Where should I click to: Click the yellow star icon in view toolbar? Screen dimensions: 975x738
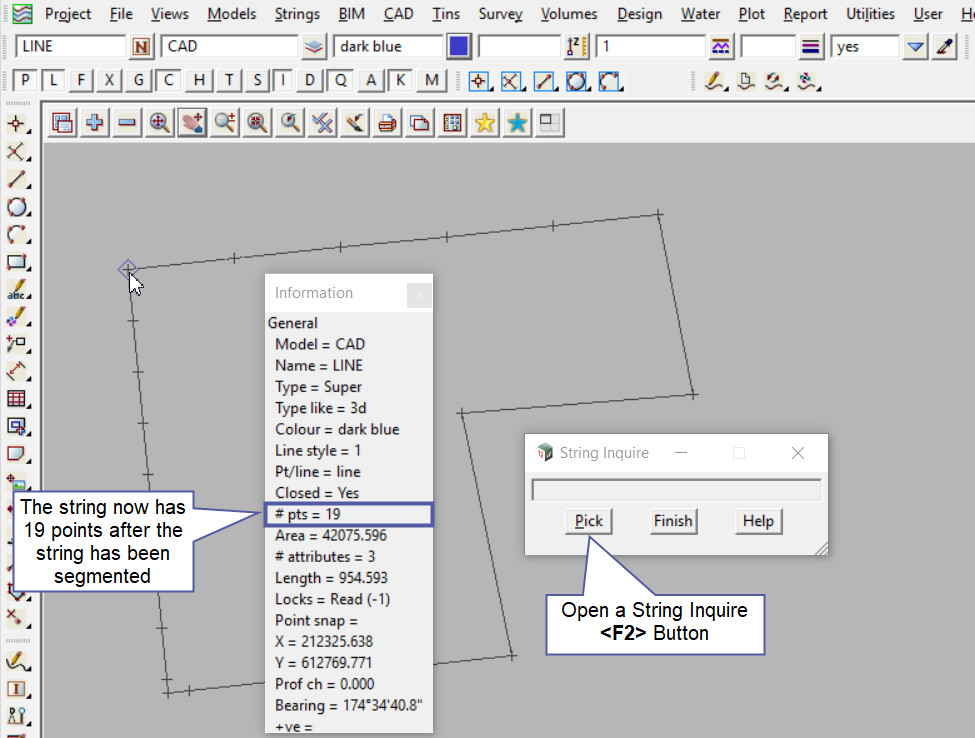pyautogui.click(x=485, y=122)
